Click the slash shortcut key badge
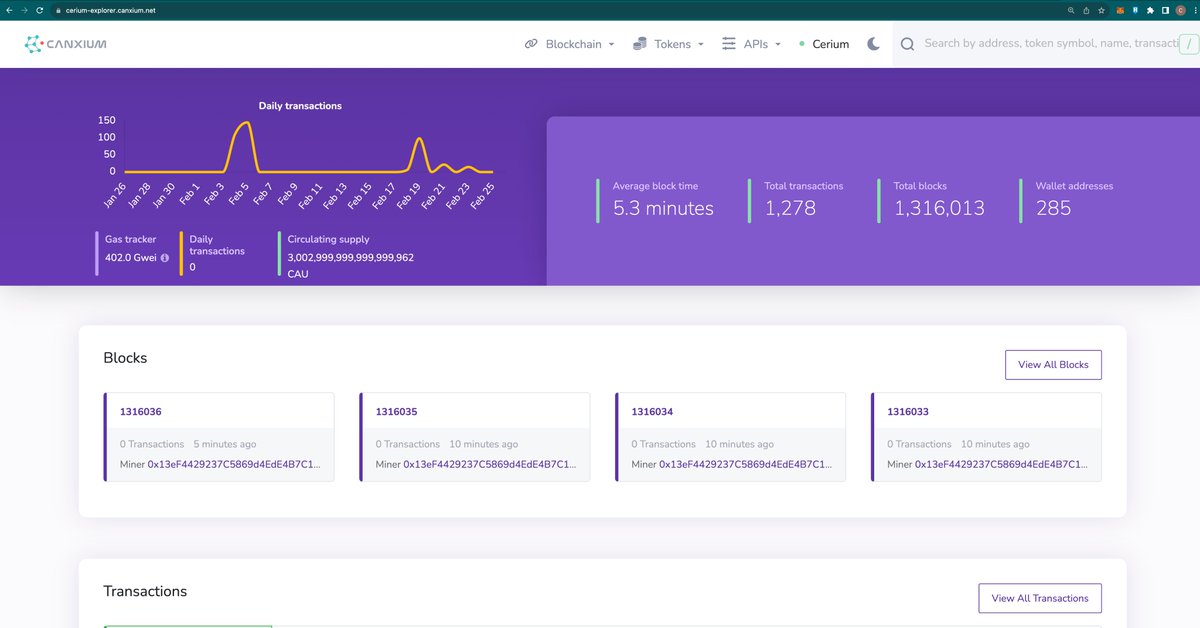The image size is (1200, 628). [1187, 44]
